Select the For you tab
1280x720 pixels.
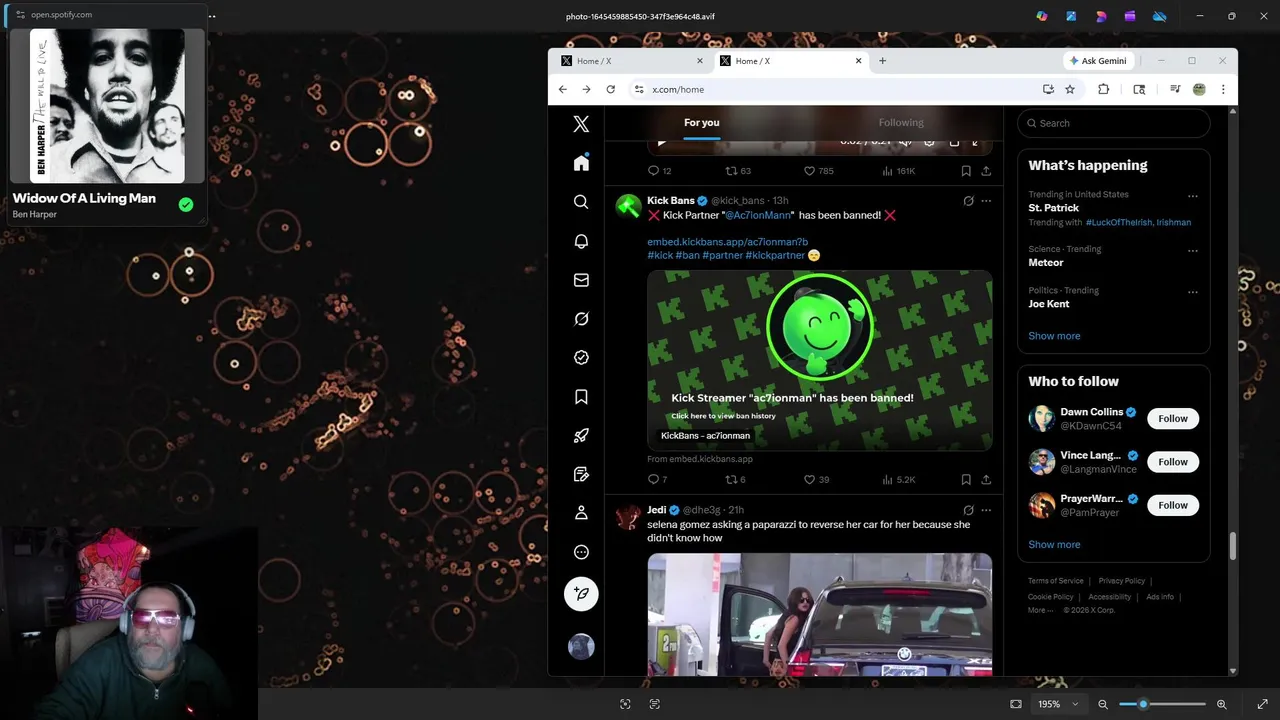(x=701, y=123)
